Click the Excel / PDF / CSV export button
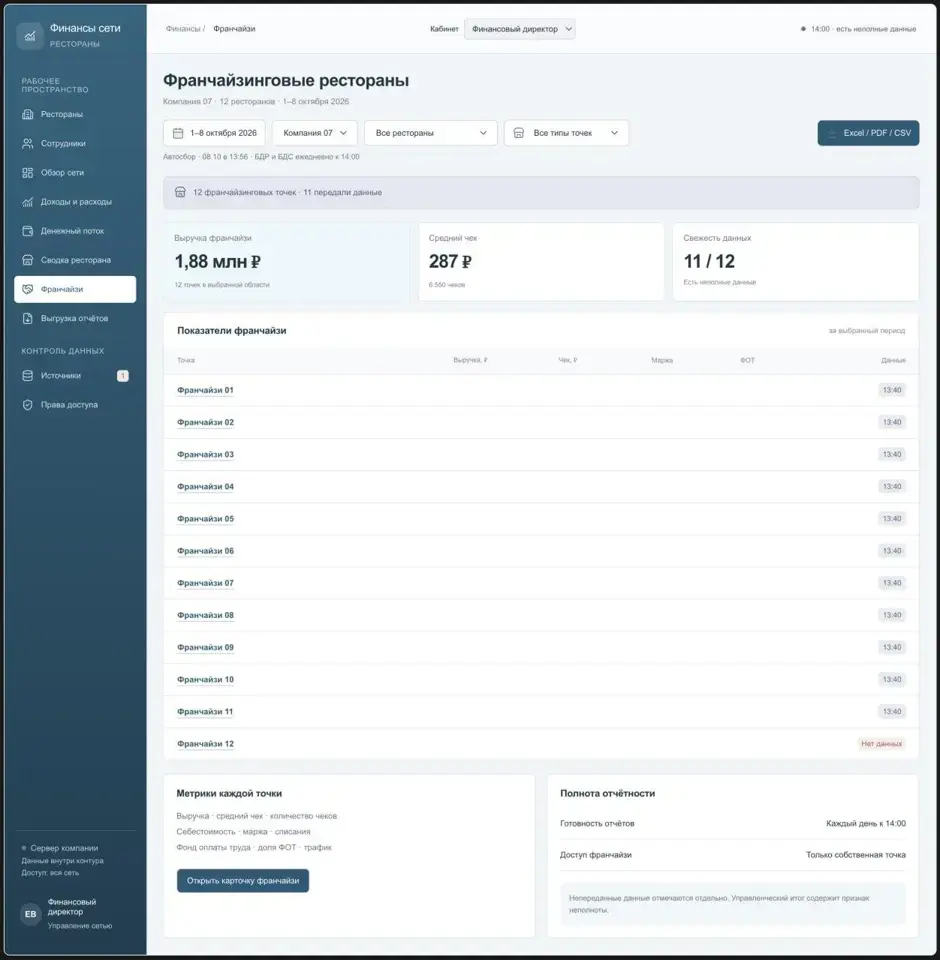 868,133
